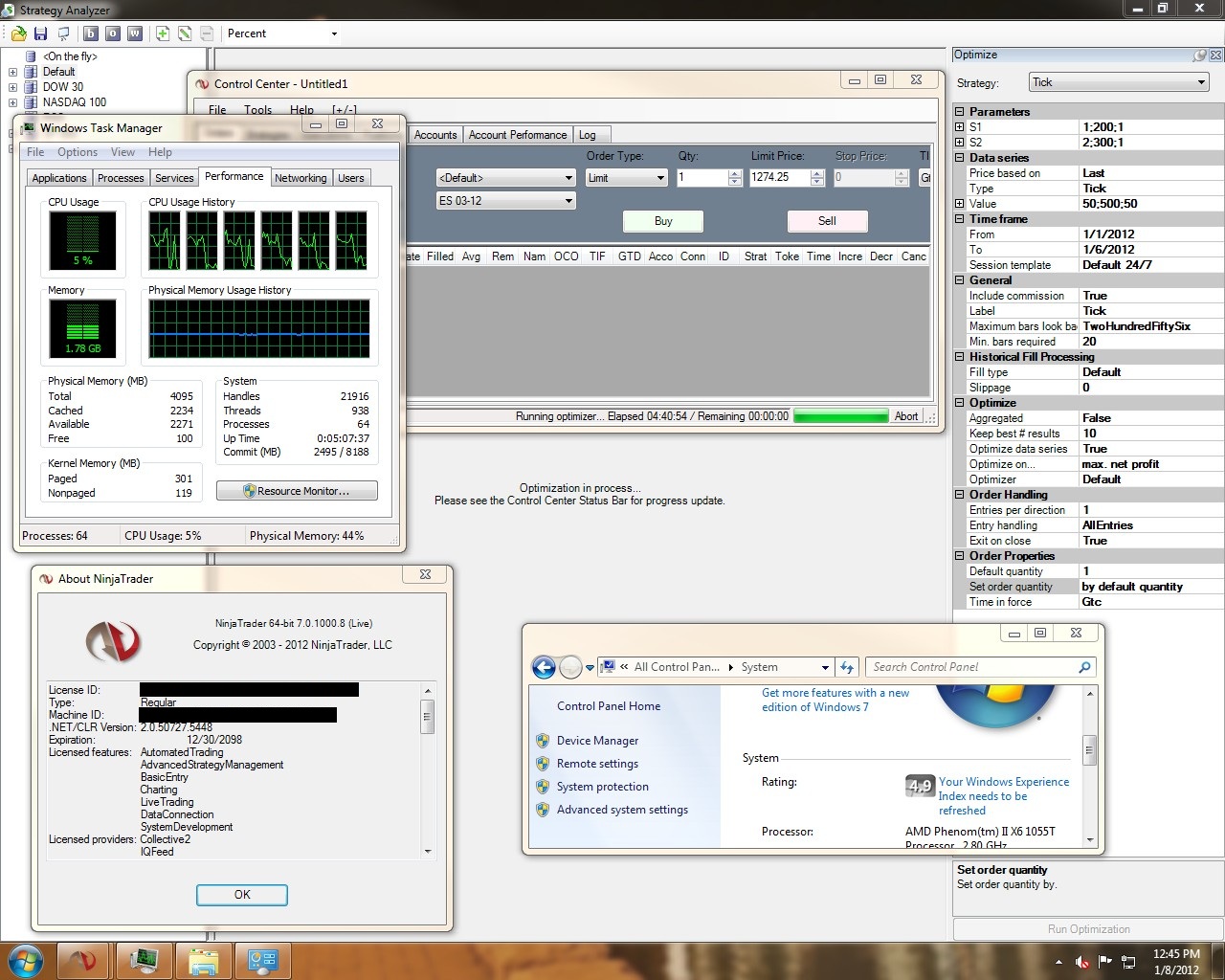Click the Device Manager link

coord(597,741)
